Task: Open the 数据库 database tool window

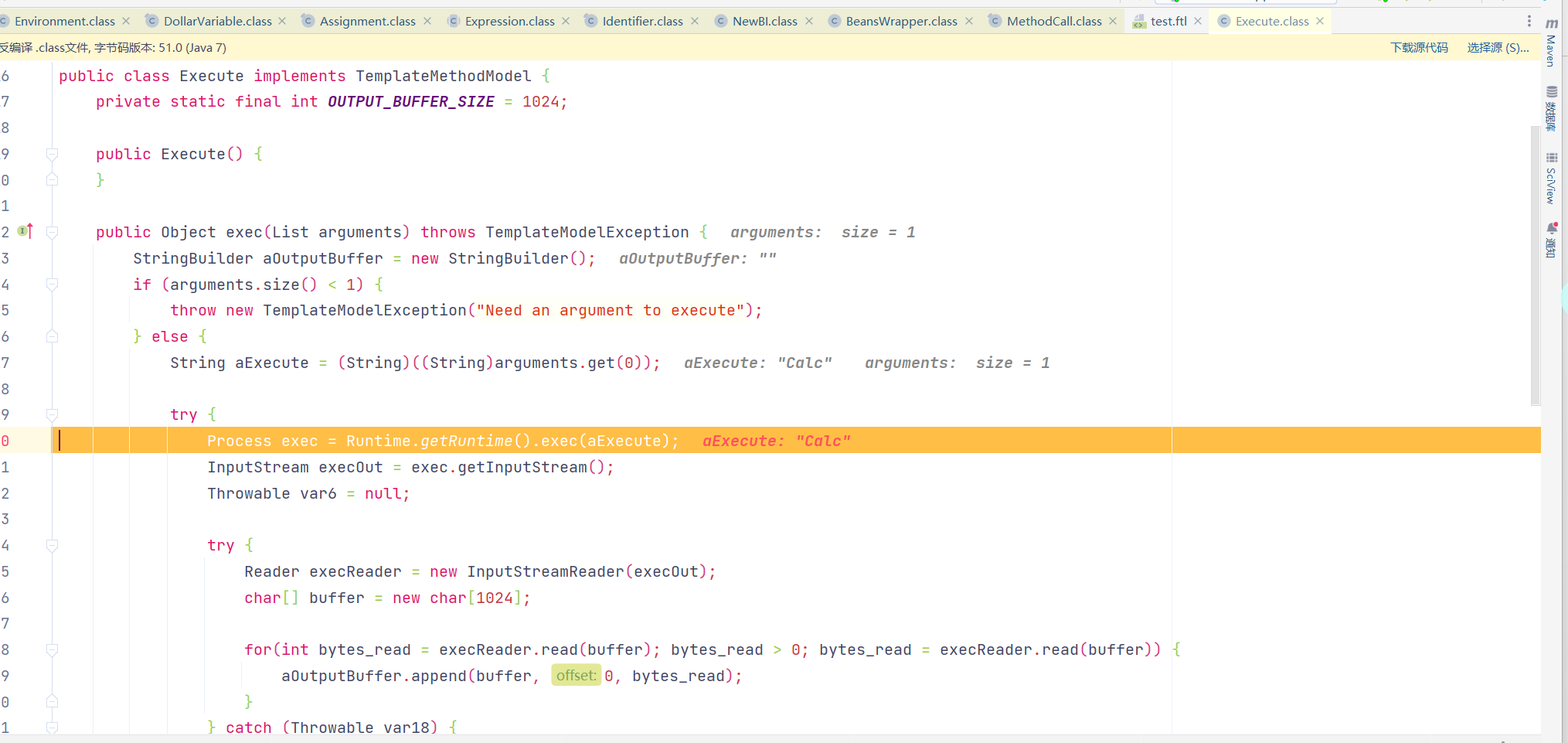Action: 1551,108
